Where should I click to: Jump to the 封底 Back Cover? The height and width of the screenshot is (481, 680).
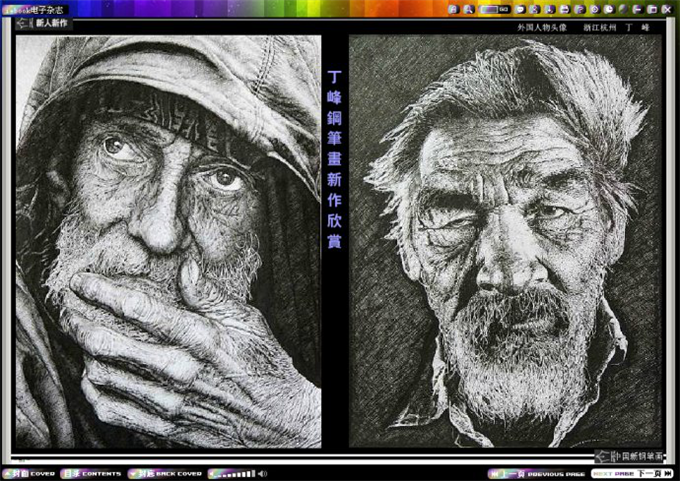[165, 474]
